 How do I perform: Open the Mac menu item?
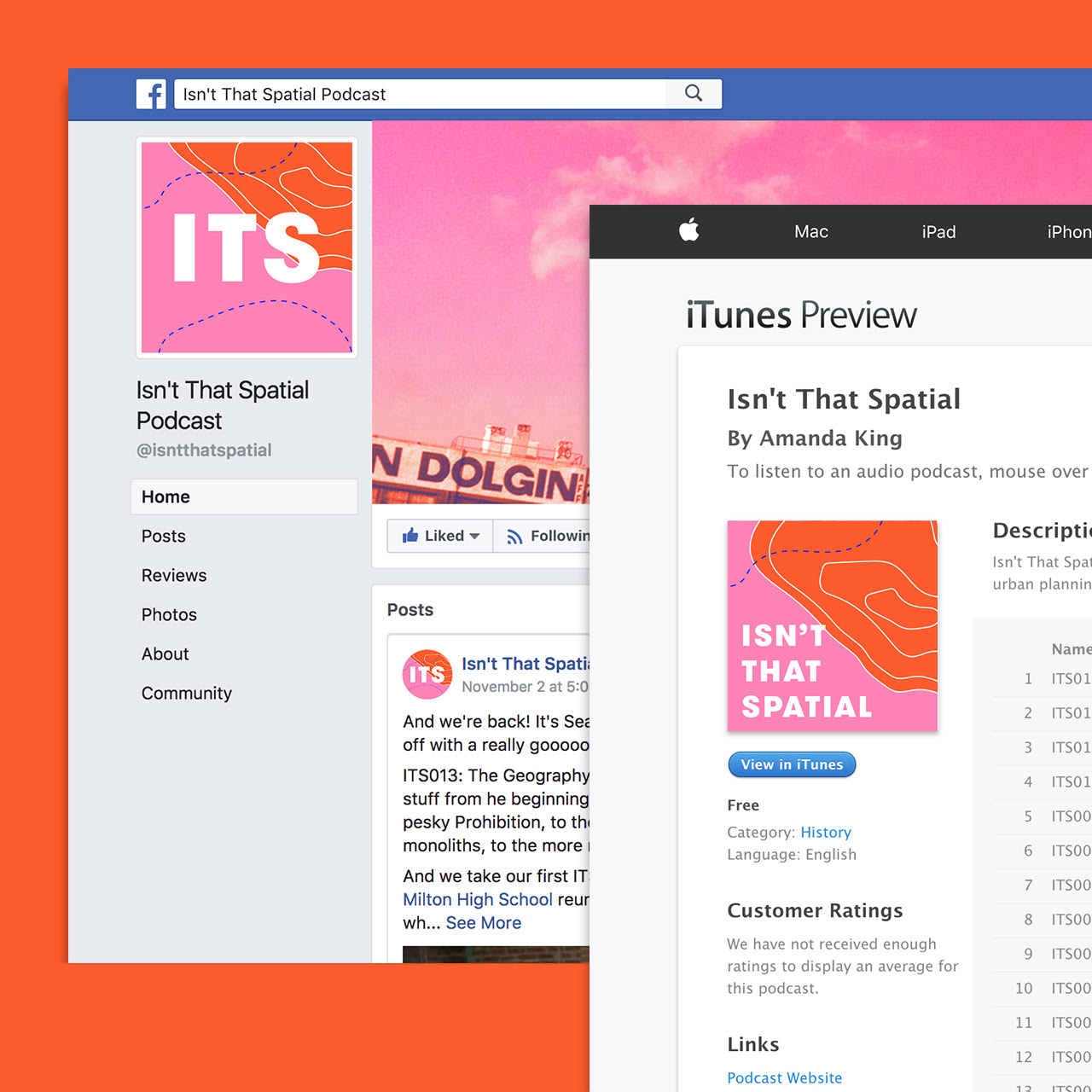tap(811, 232)
